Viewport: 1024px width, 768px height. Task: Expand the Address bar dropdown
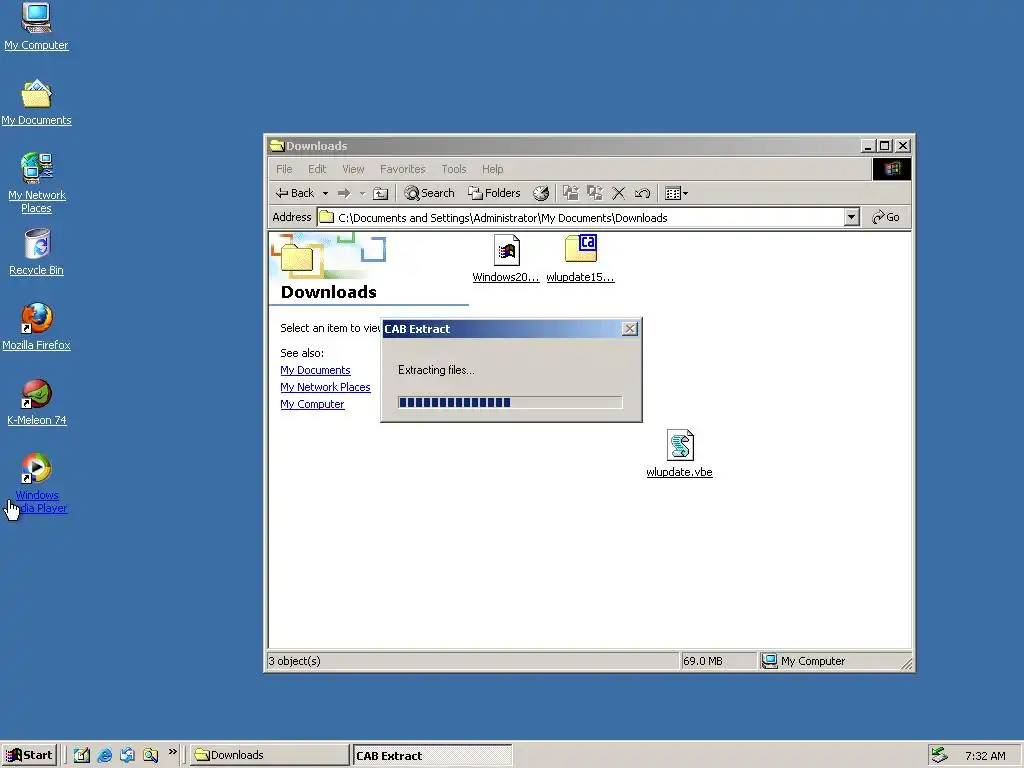851,217
